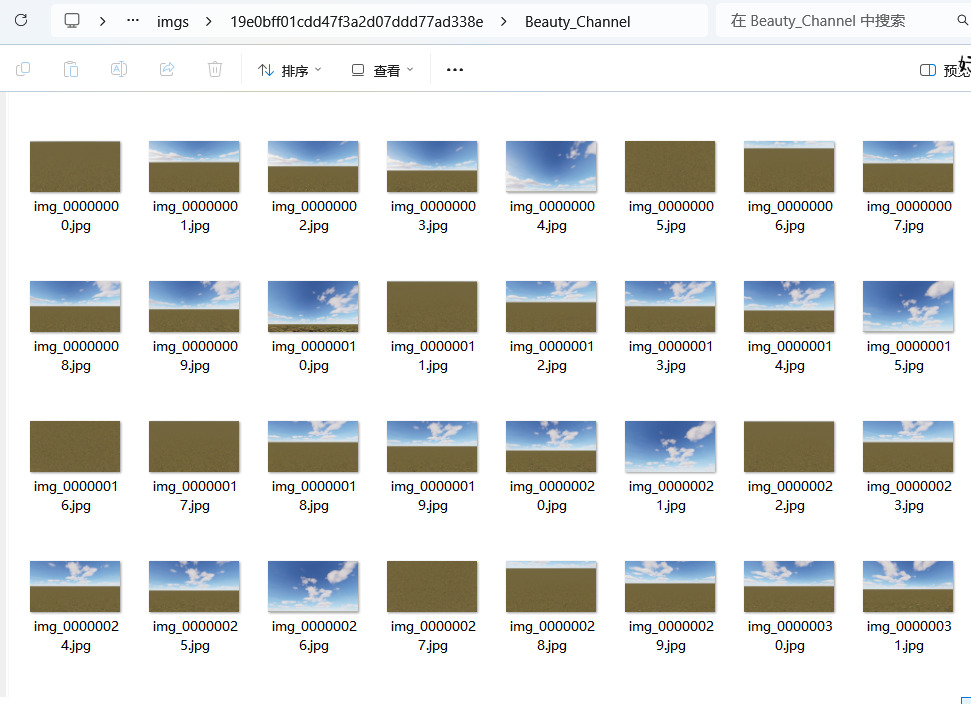Viewport: 971px width, 704px height.
Task: Click the paste icon in toolbar
Action: [x=71, y=69]
